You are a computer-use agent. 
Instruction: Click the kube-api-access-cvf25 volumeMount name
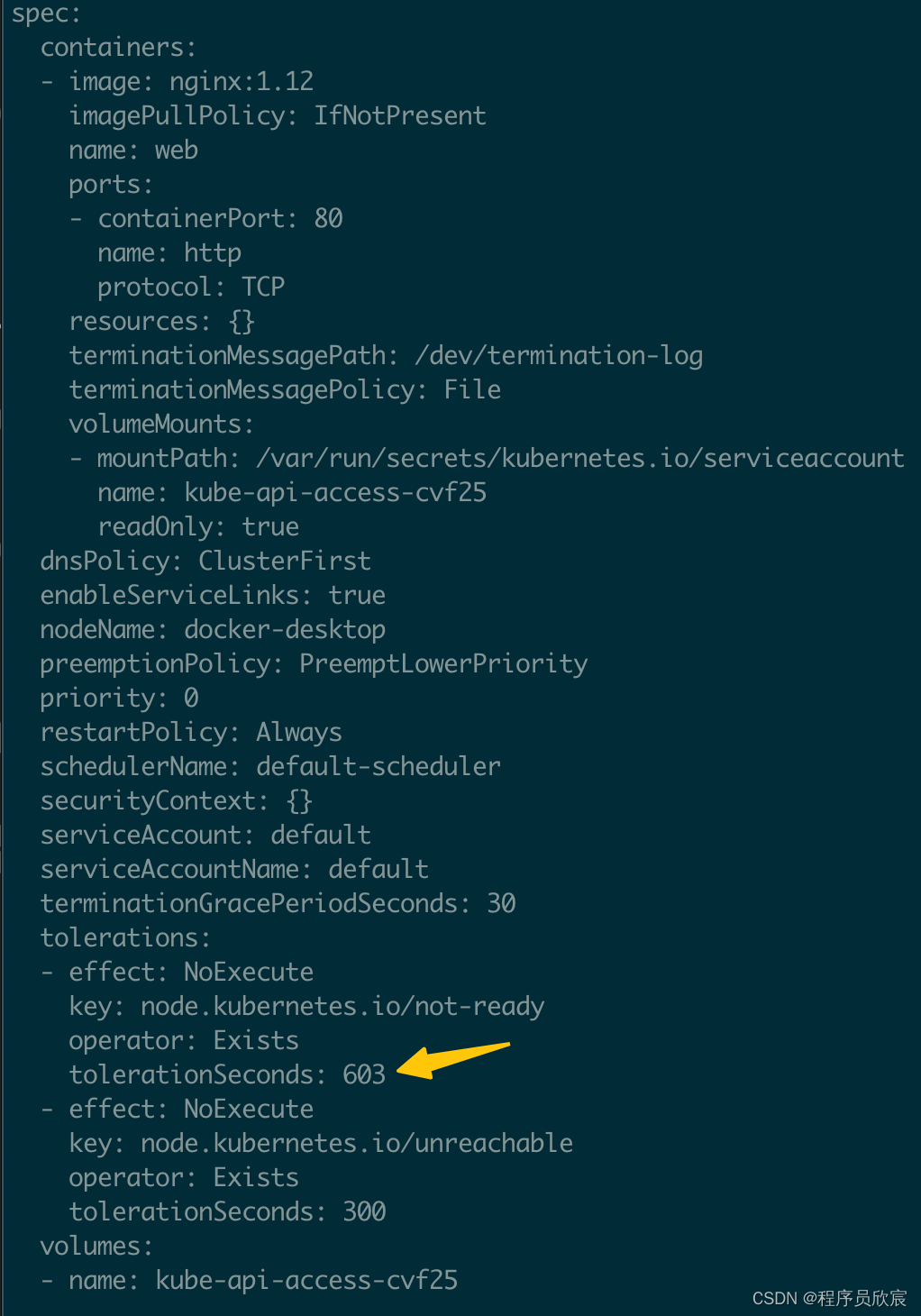click(335, 492)
